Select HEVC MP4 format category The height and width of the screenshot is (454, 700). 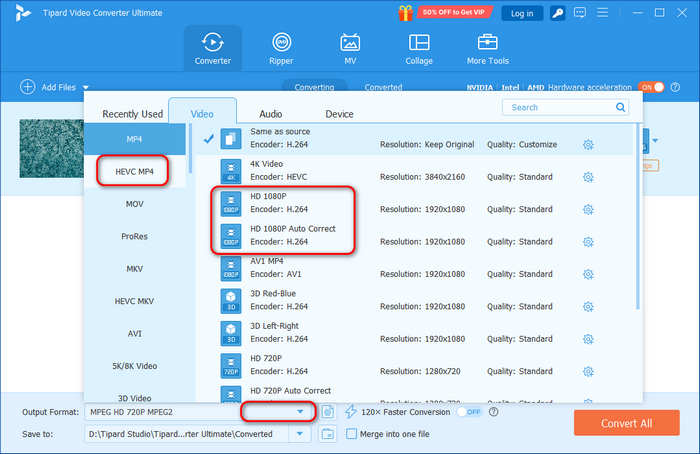(x=134, y=171)
